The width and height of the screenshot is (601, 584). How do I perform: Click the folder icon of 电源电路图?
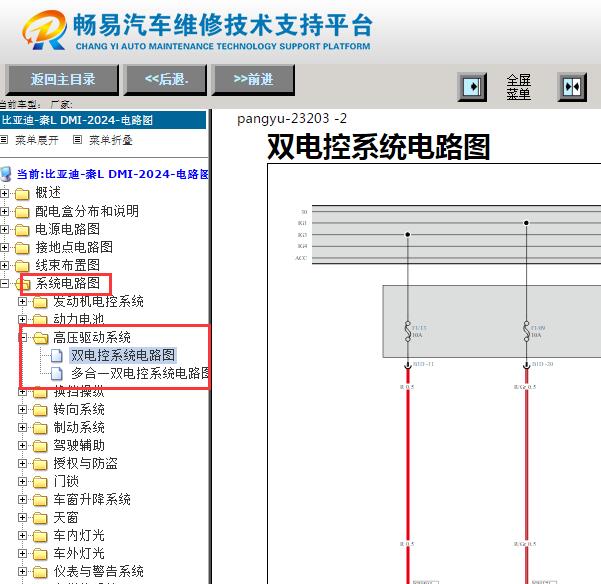[22, 230]
